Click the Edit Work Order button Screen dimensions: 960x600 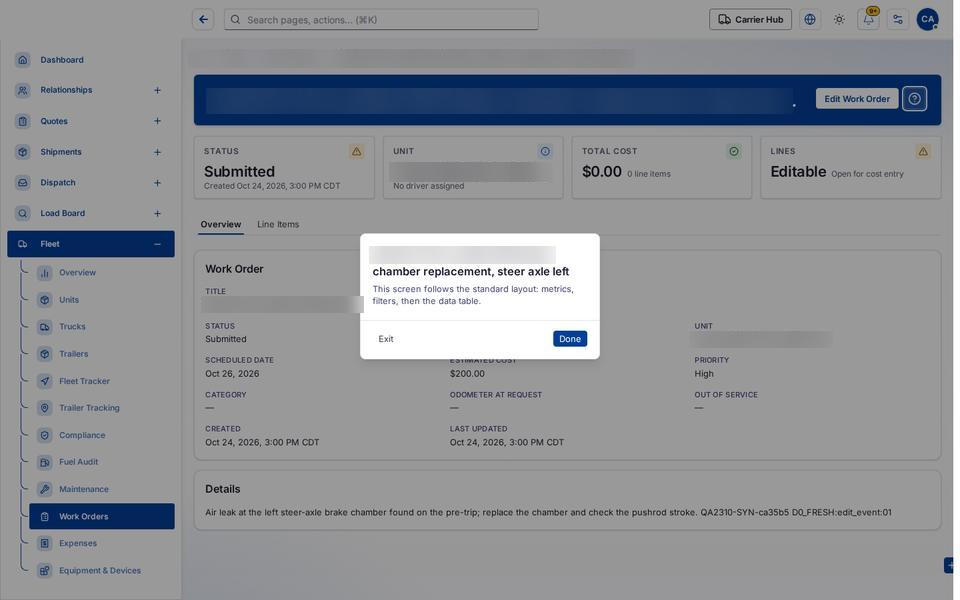point(857,99)
